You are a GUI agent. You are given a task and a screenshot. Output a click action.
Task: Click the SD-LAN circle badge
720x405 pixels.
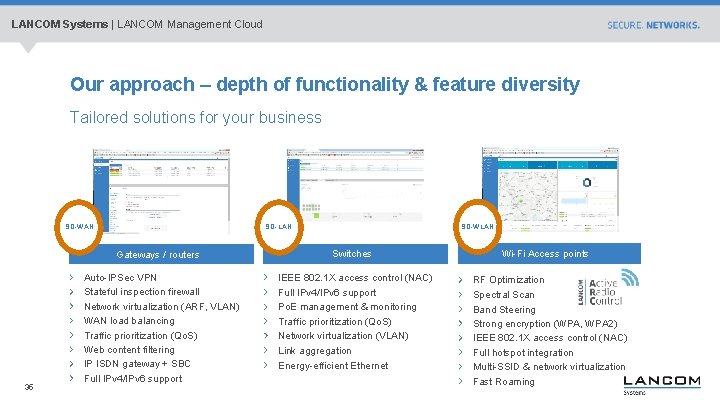(279, 227)
